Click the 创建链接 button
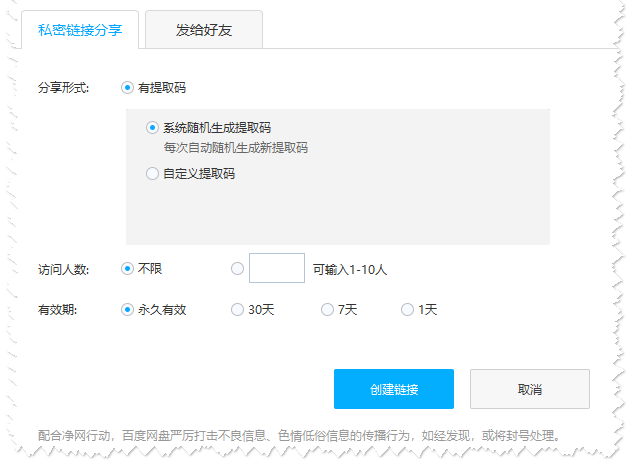630x464 pixels. tap(394, 389)
